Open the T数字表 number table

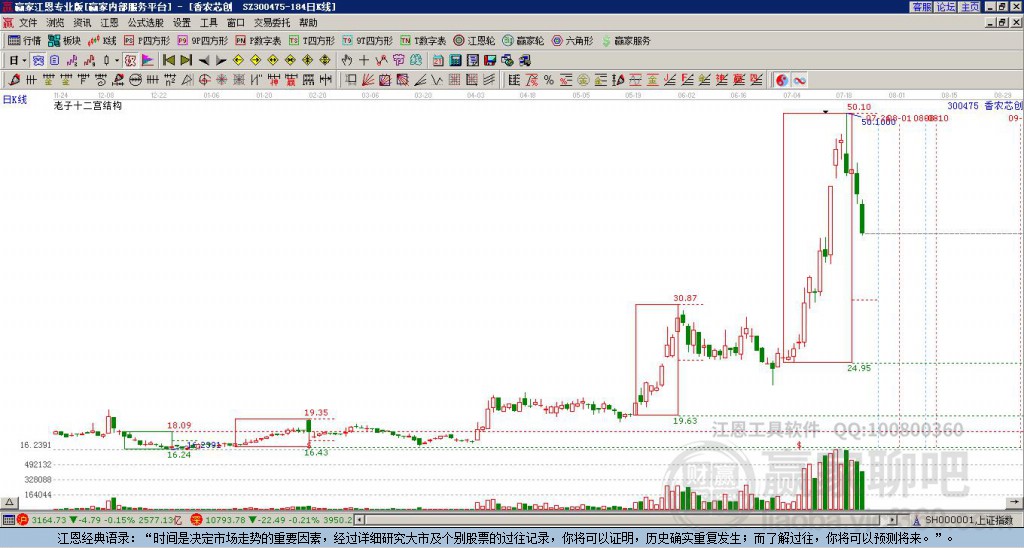click(423, 40)
